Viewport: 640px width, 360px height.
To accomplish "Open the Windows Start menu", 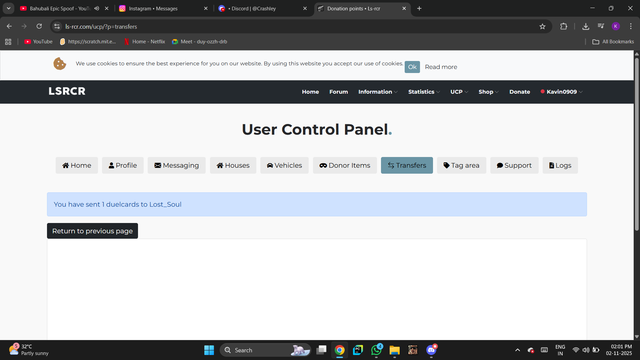I will tap(209, 350).
